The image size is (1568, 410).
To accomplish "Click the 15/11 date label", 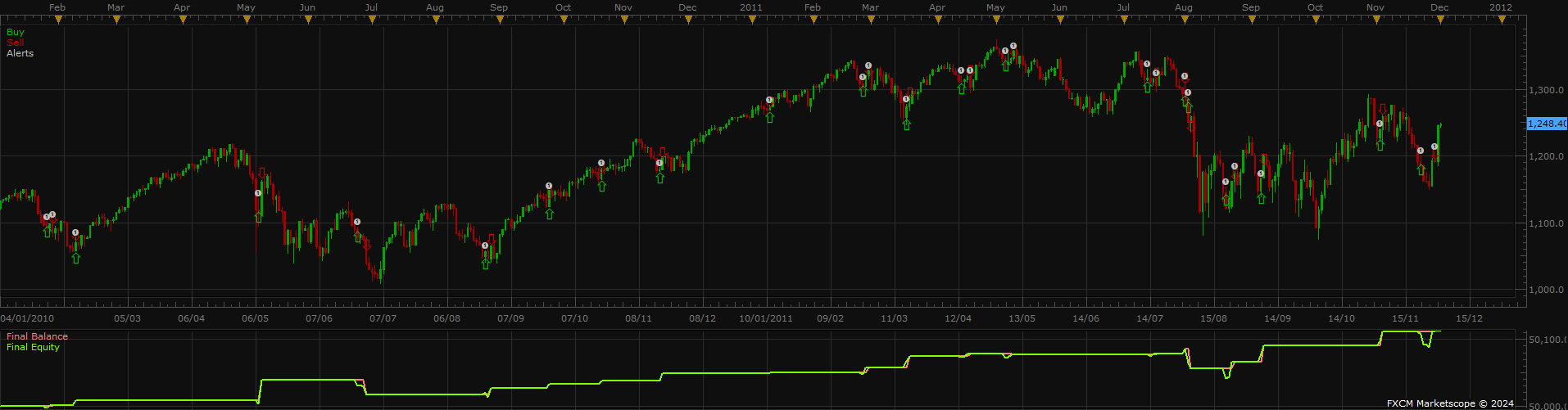I will point(1405,318).
